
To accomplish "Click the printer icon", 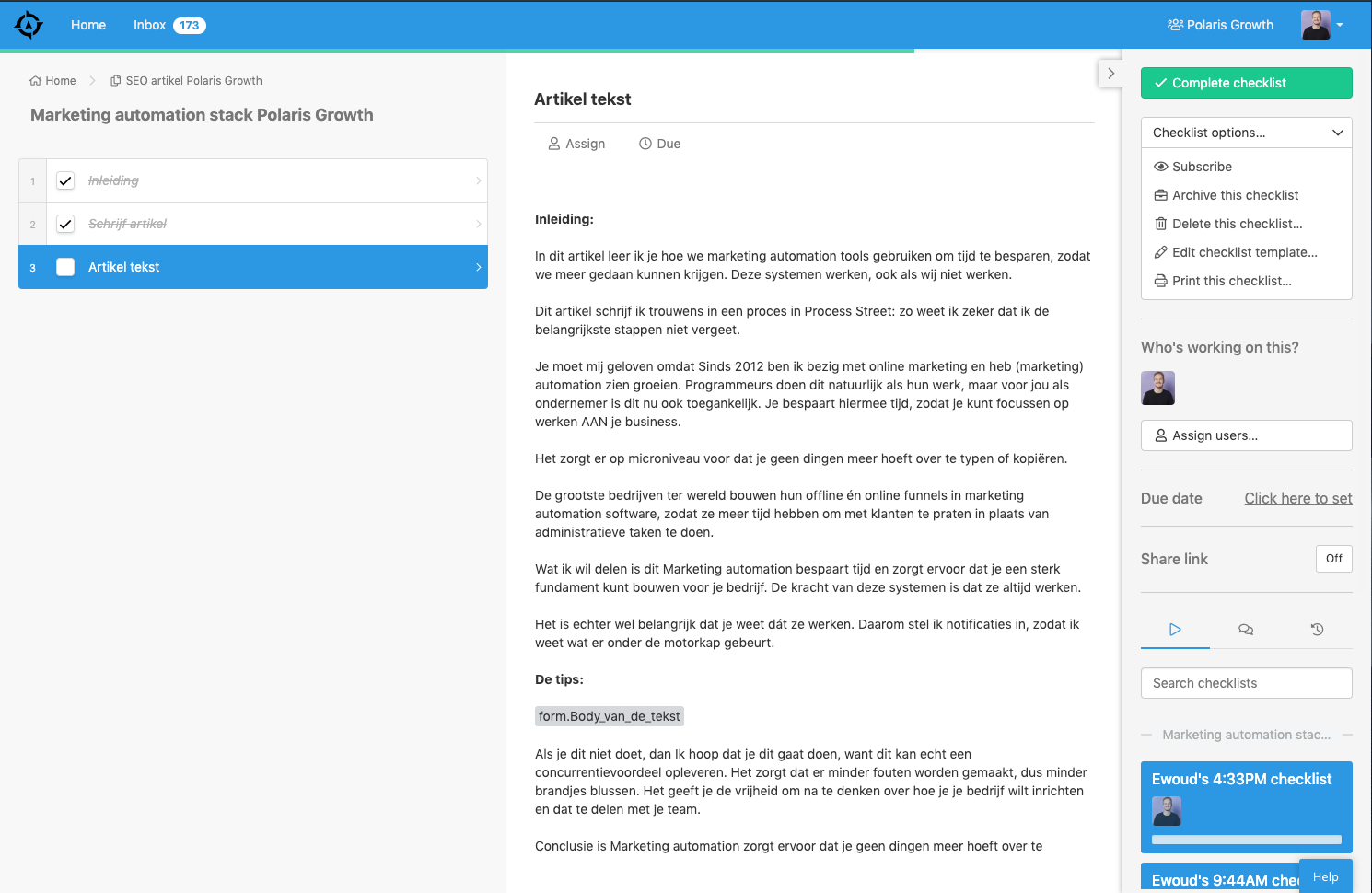I will pyautogui.click(x=1161, y=281).
